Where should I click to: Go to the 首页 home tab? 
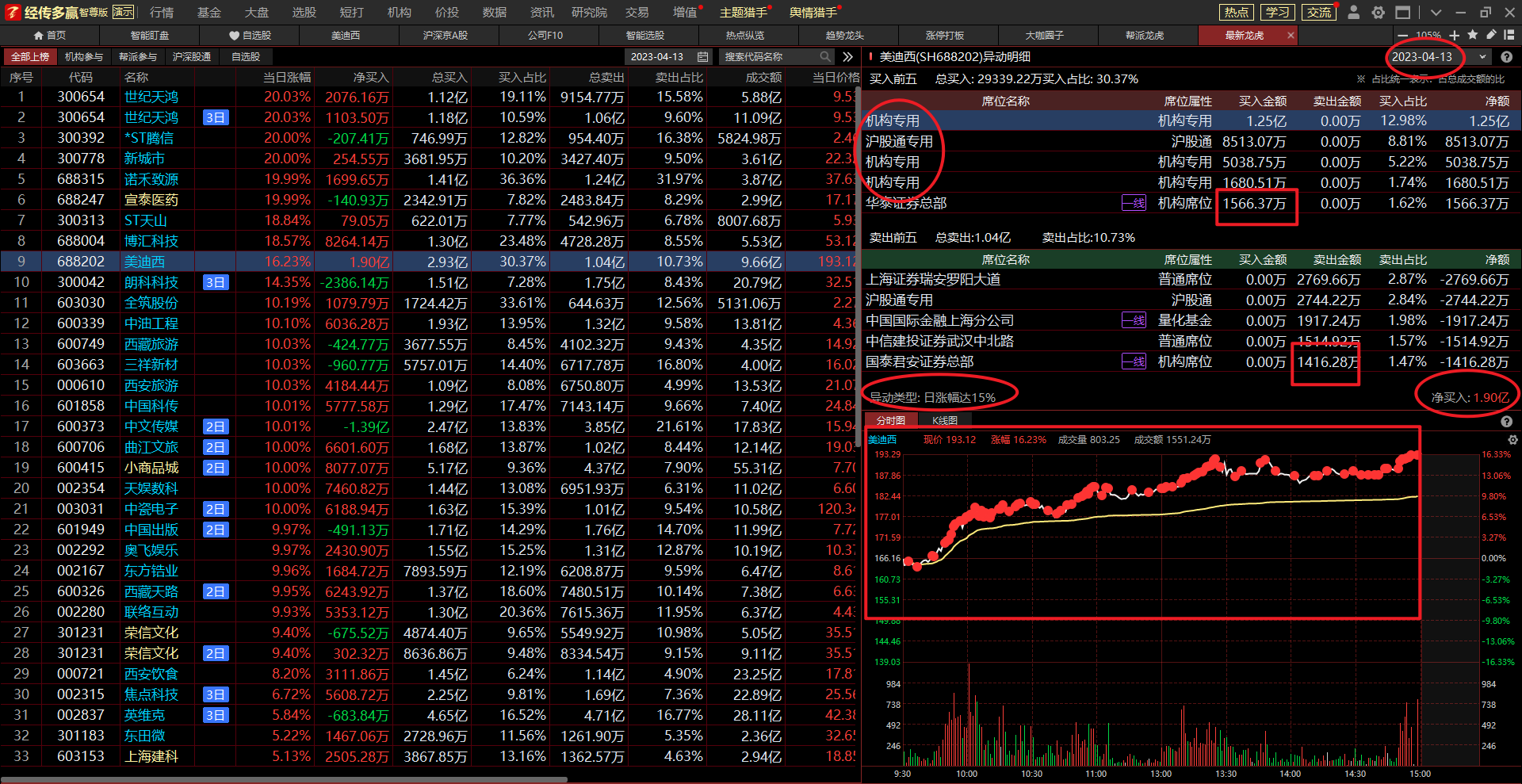point(50,35)
